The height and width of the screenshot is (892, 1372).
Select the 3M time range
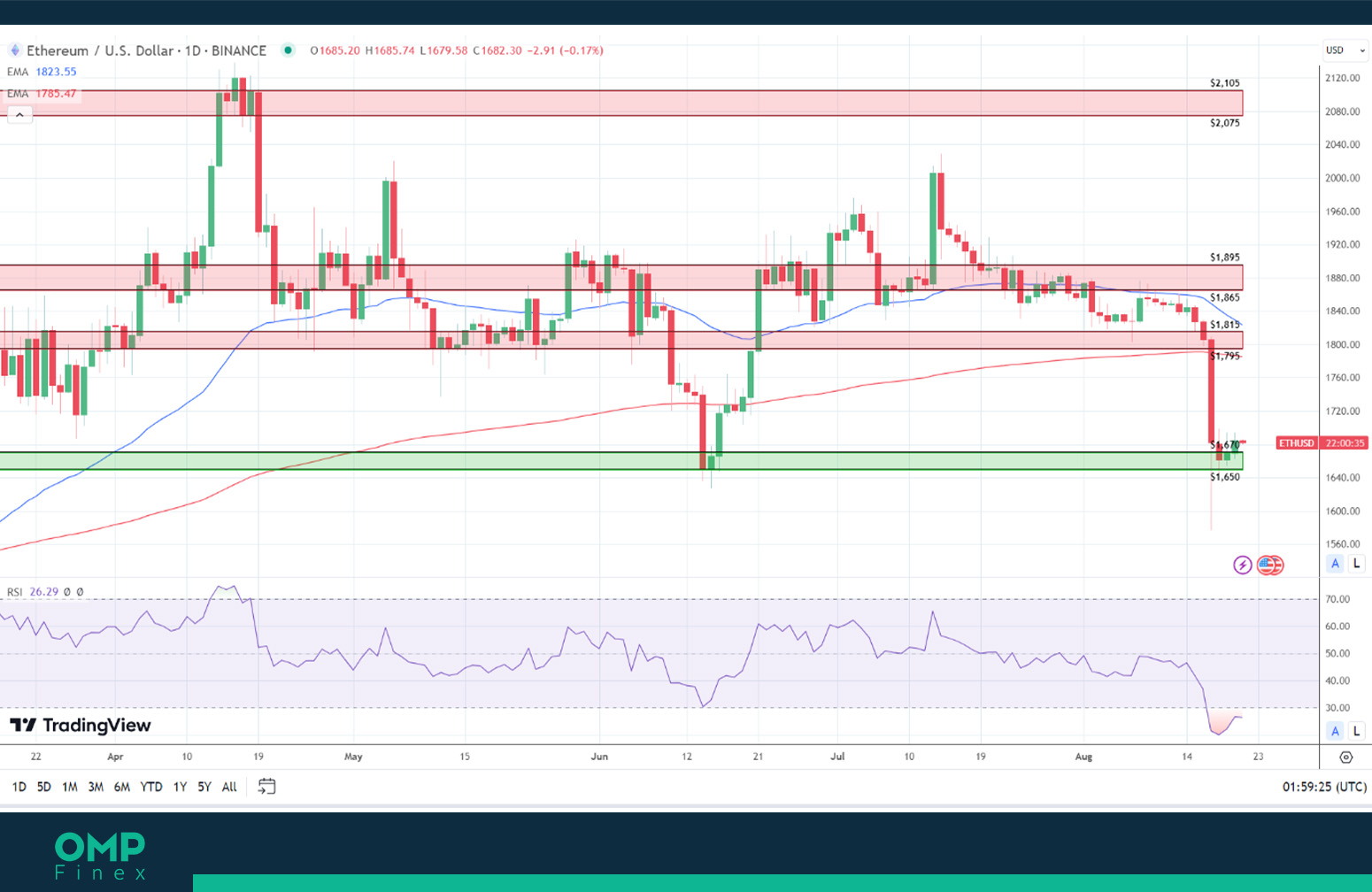point(96,787)
